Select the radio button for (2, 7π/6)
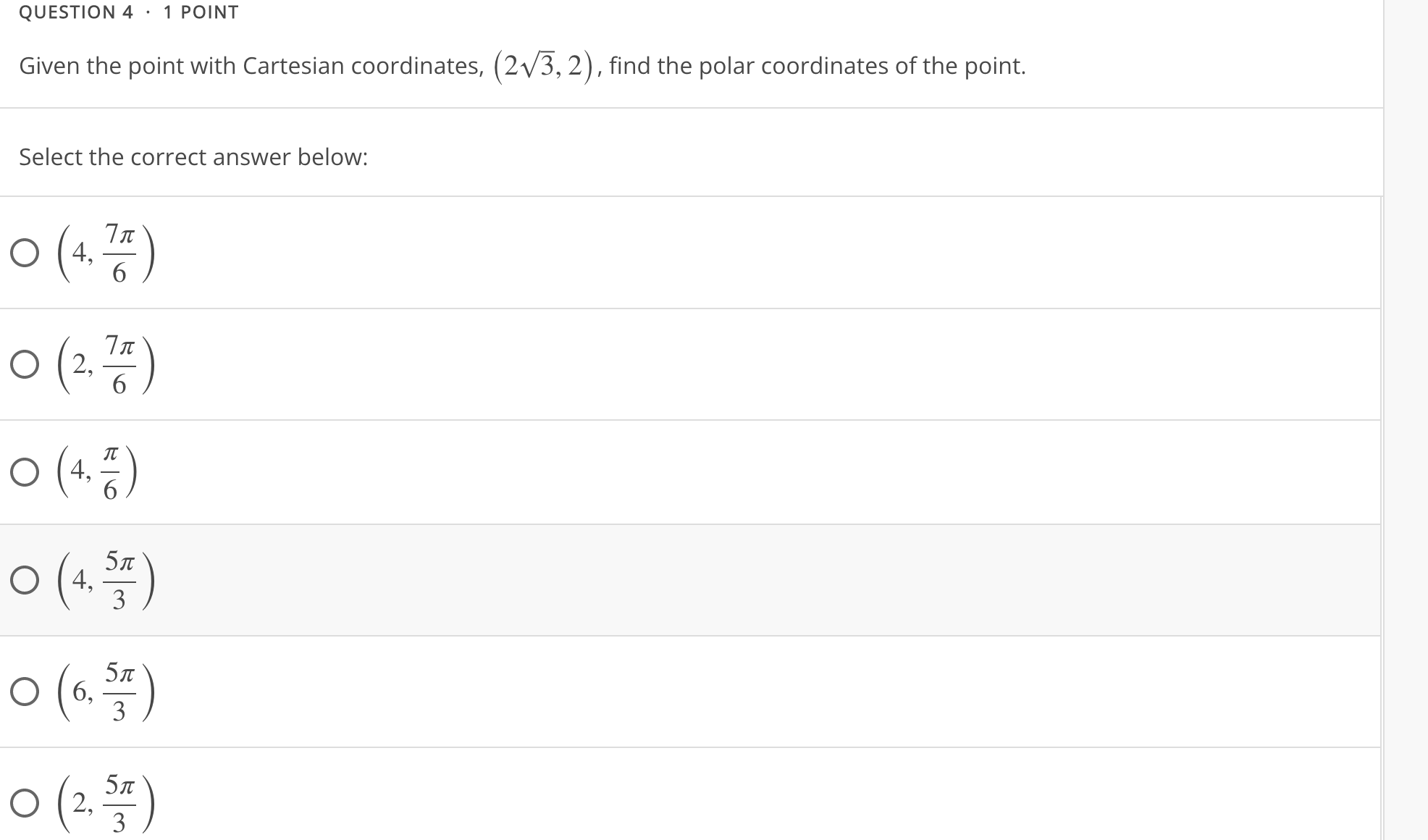This screenshot has width=1428, height=840. click(24, 364)
